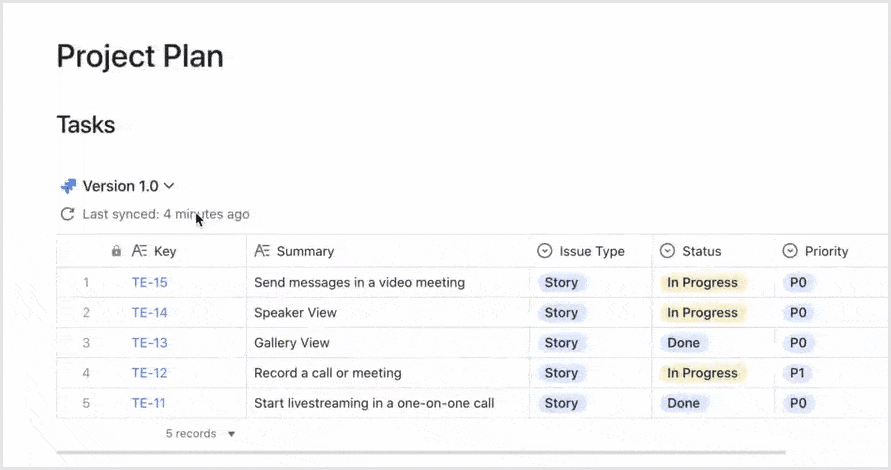Select the Story tag in row 5
Image resolution: width=891 pixels, height=470 pixels.
(x=561, y=403)
